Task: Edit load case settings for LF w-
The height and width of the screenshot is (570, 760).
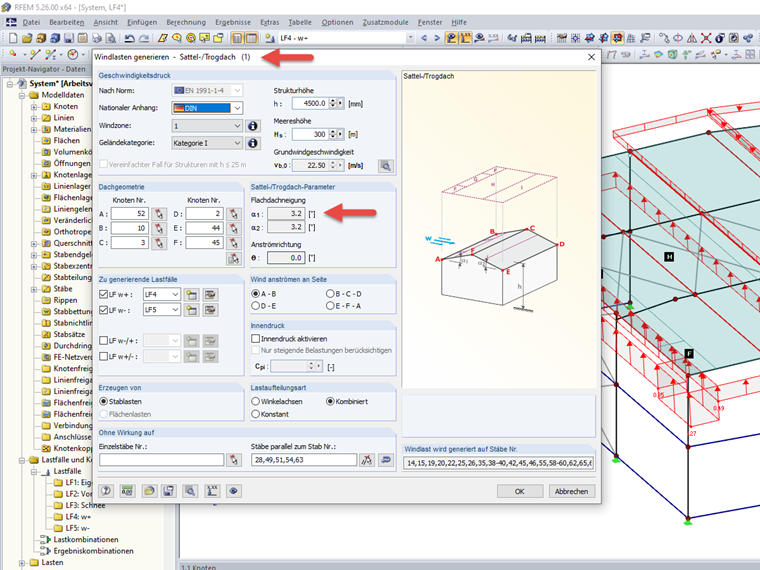Action: (210, 310)
